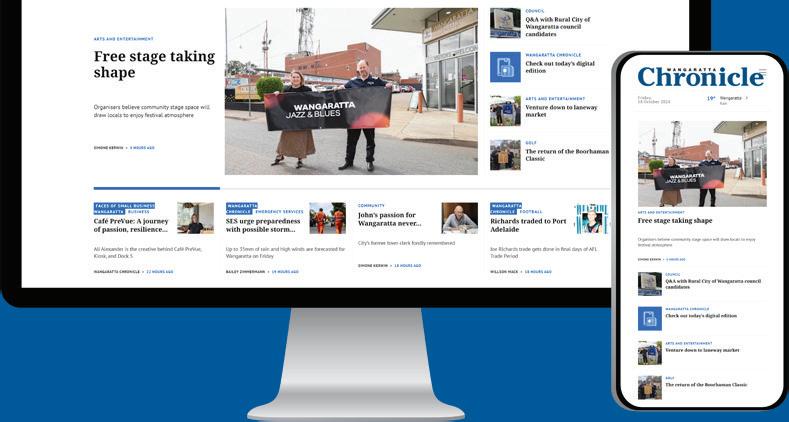Open the council candidates Q&A article on the phone
Viewport: 789px width, 422px height.
713,284
